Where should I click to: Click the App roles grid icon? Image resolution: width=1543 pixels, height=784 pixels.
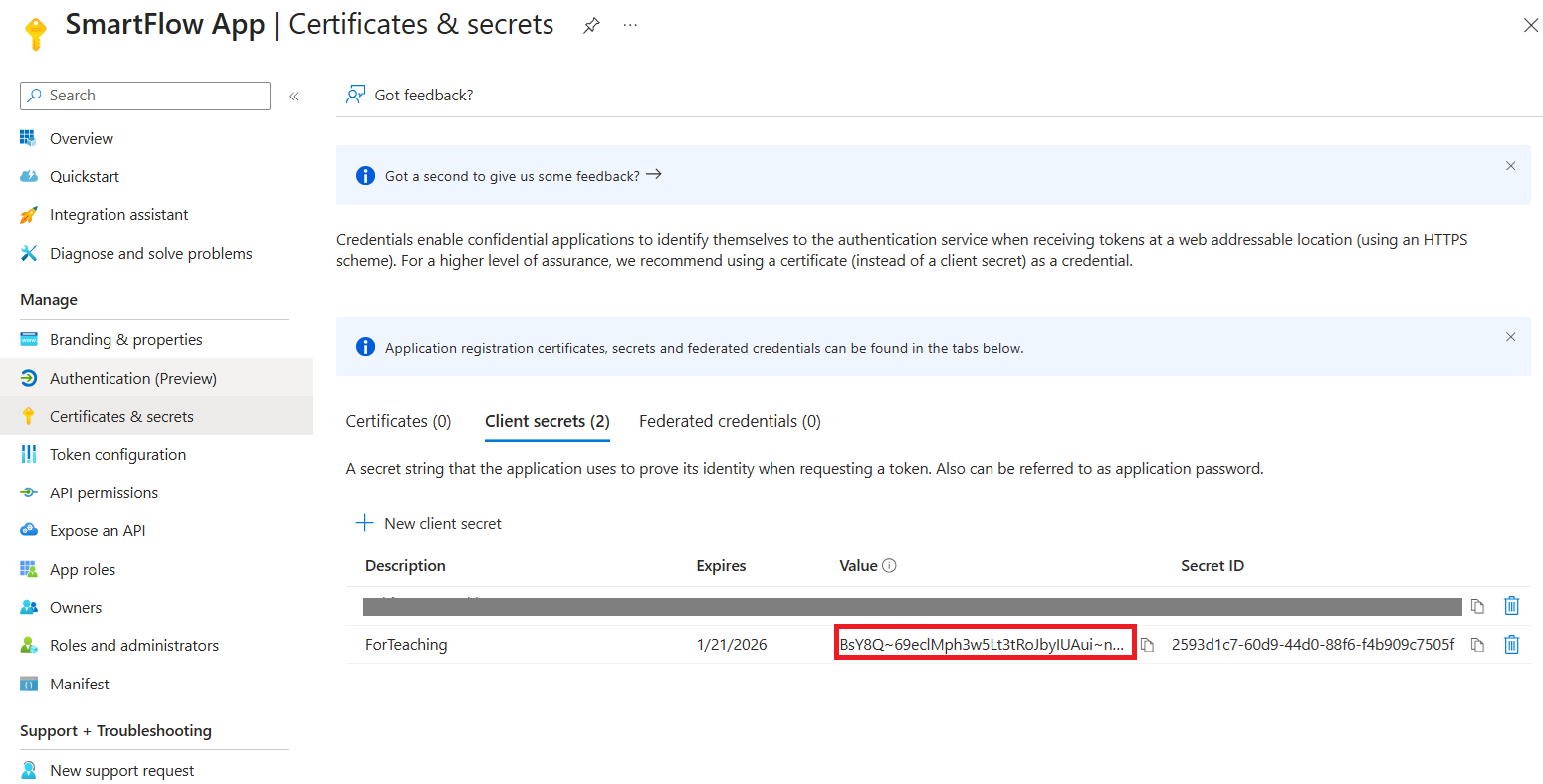29,569
